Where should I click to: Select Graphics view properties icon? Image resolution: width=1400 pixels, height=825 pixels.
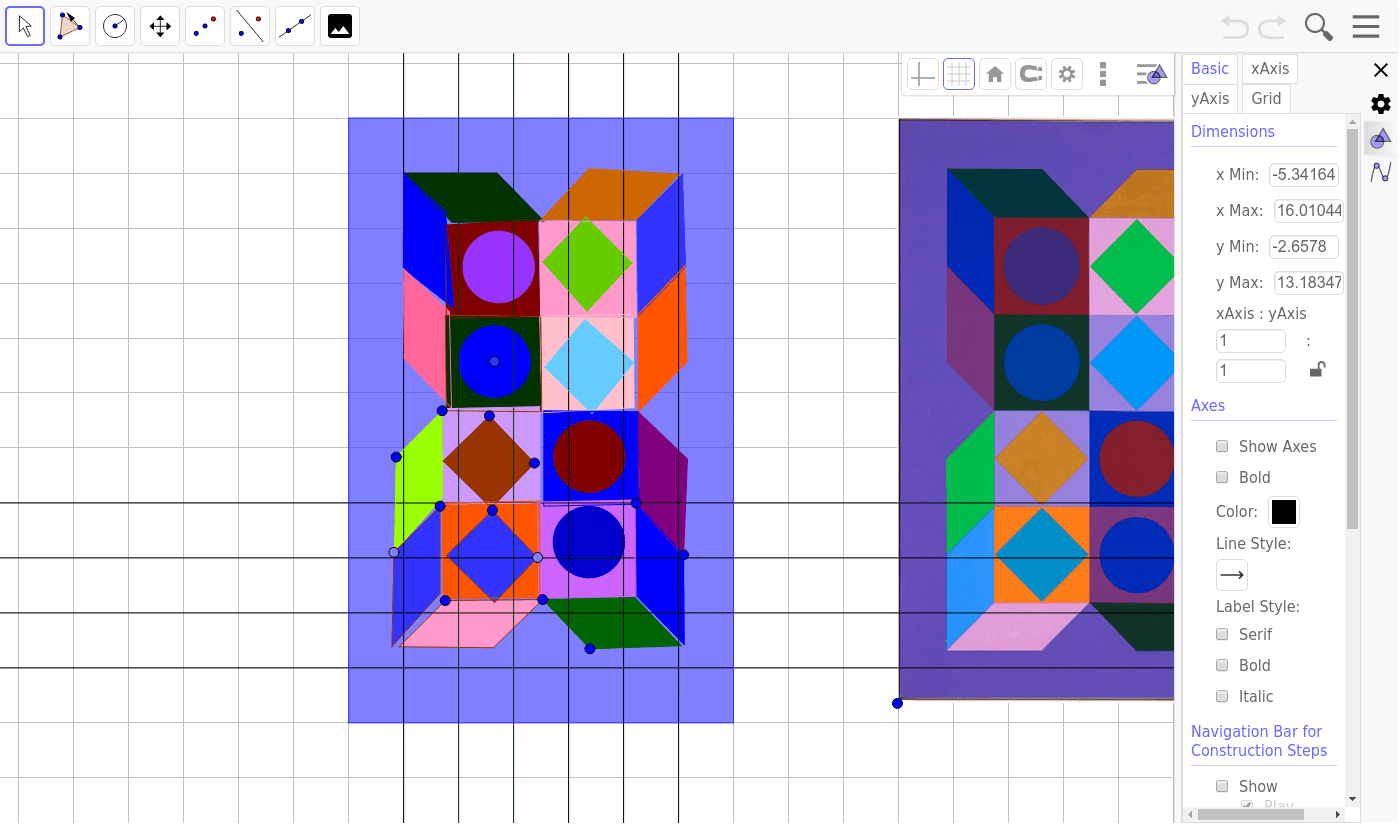pyautogui.click(x=1381, y=138)
